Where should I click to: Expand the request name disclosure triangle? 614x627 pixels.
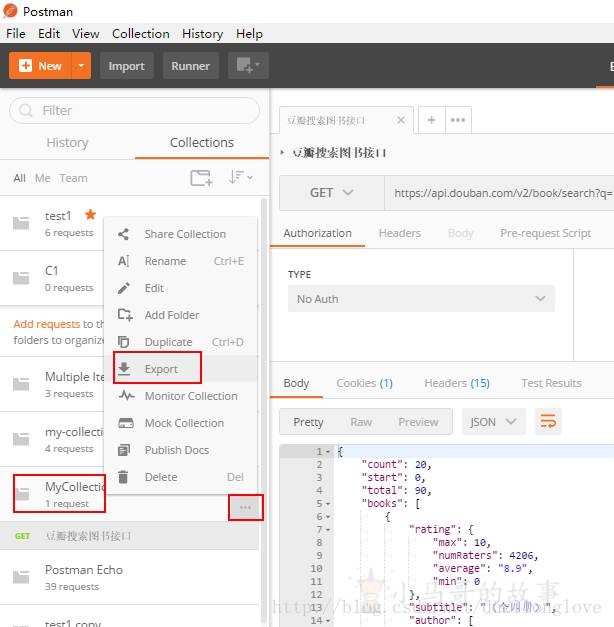click(x=282, y=152)
